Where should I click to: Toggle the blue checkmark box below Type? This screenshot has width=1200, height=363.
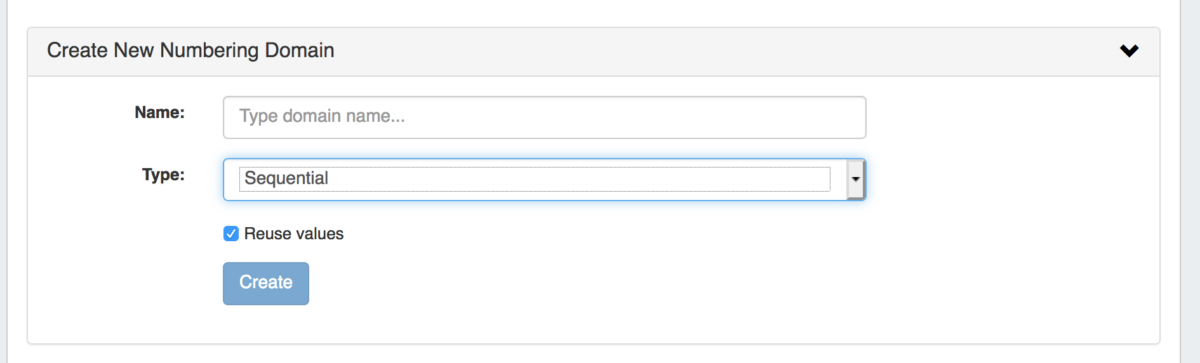231,233
